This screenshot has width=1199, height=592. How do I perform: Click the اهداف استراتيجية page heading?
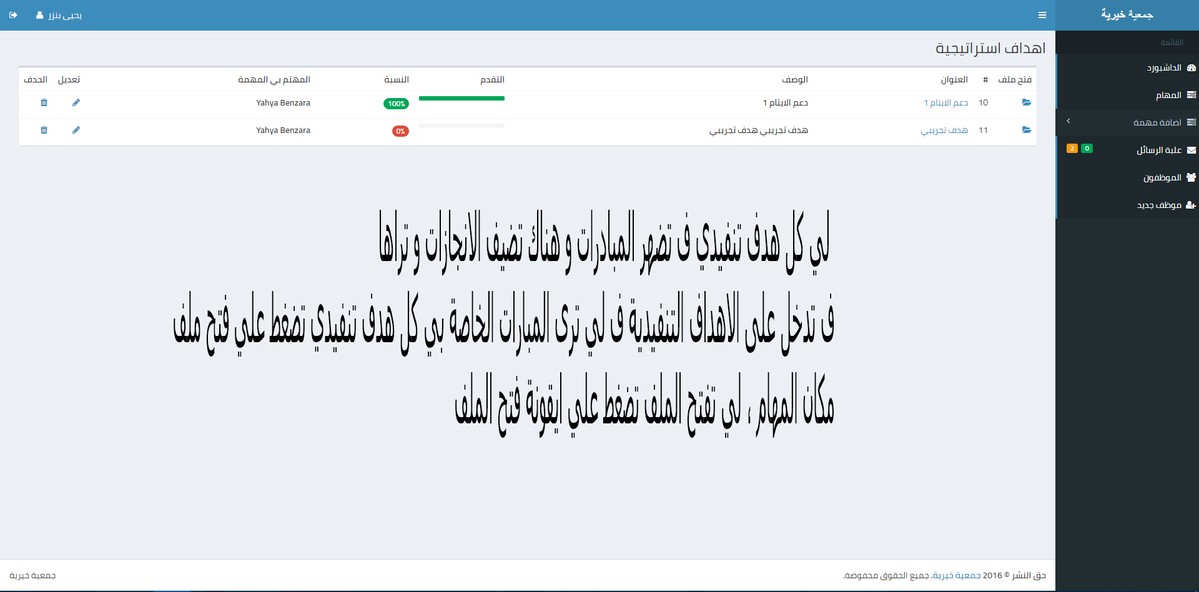[x=990, y=48]
